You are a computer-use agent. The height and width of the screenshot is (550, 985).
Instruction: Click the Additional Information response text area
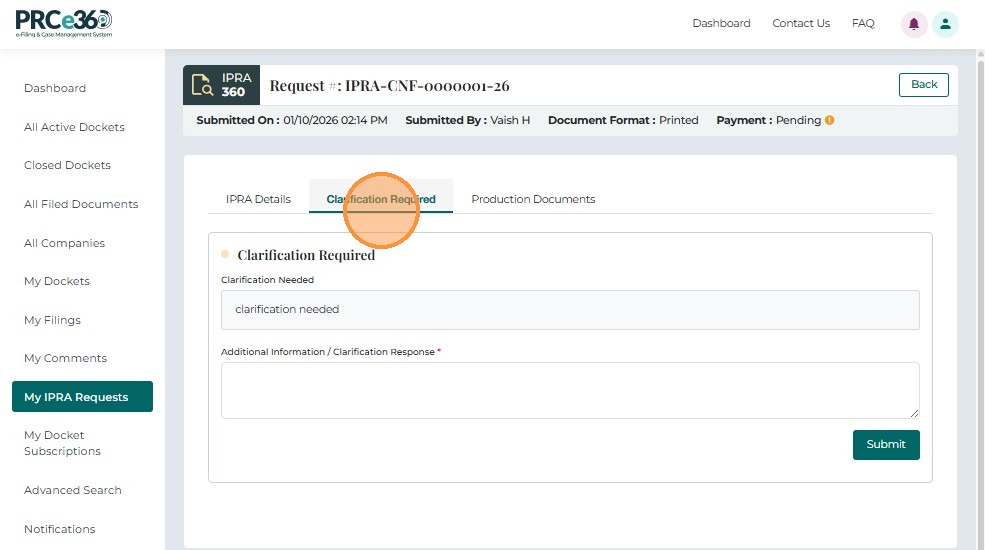[569, 390]
